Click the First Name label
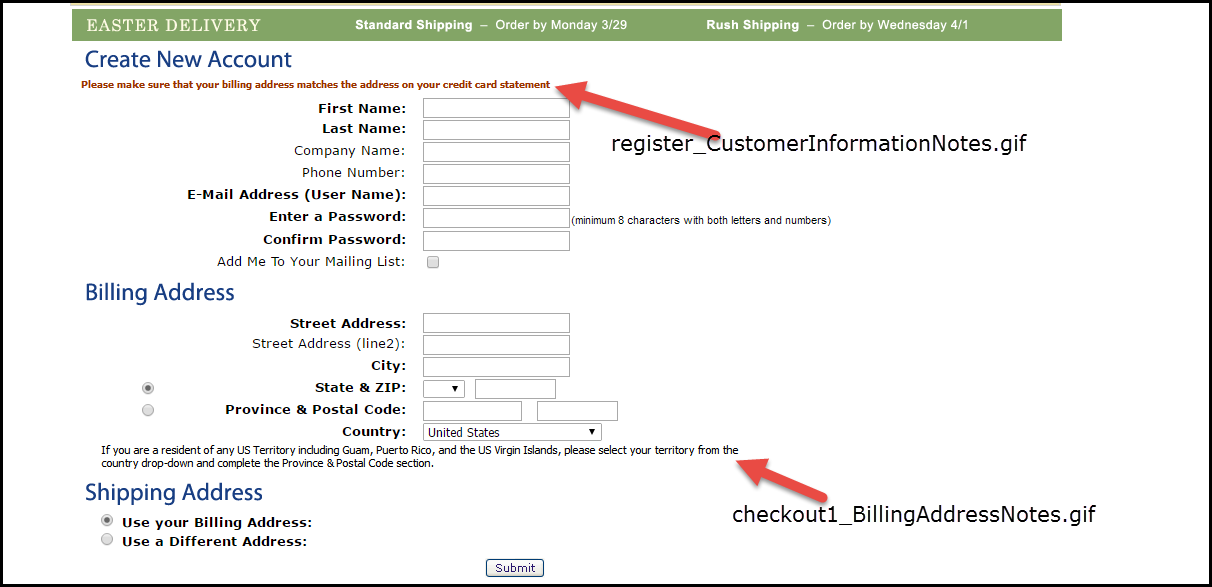This screenshot has width=1212, height=587. 362,109
